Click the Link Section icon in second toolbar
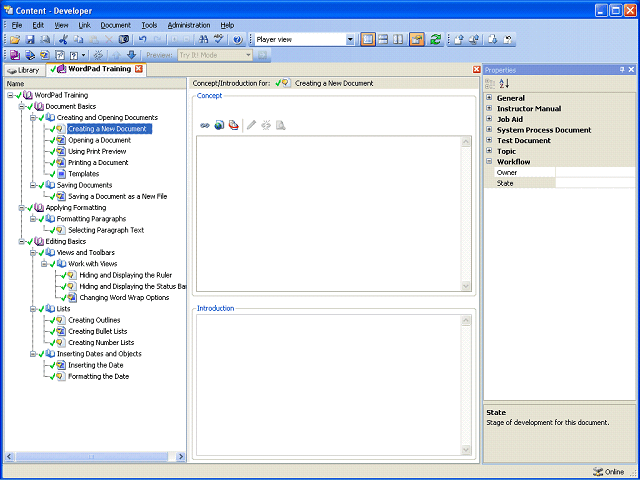640x480 pixels. click(30, 55)
